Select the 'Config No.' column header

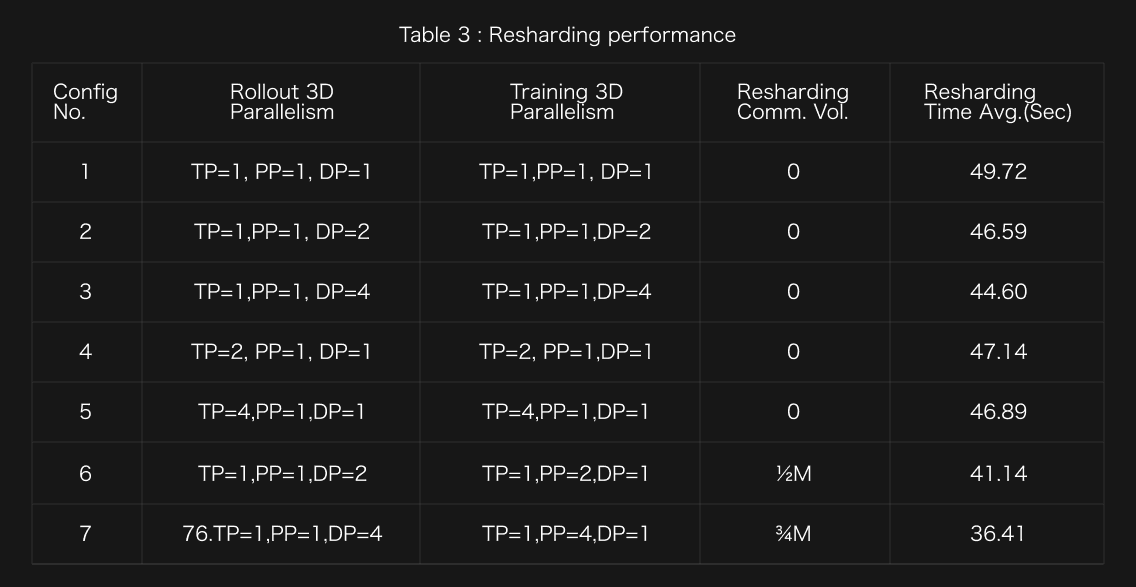pos(85,102)
